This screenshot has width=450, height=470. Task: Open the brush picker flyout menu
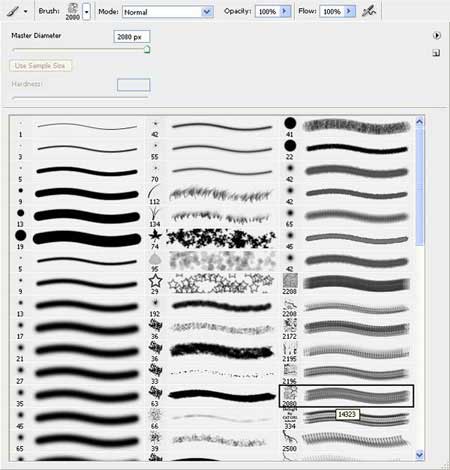437,35
